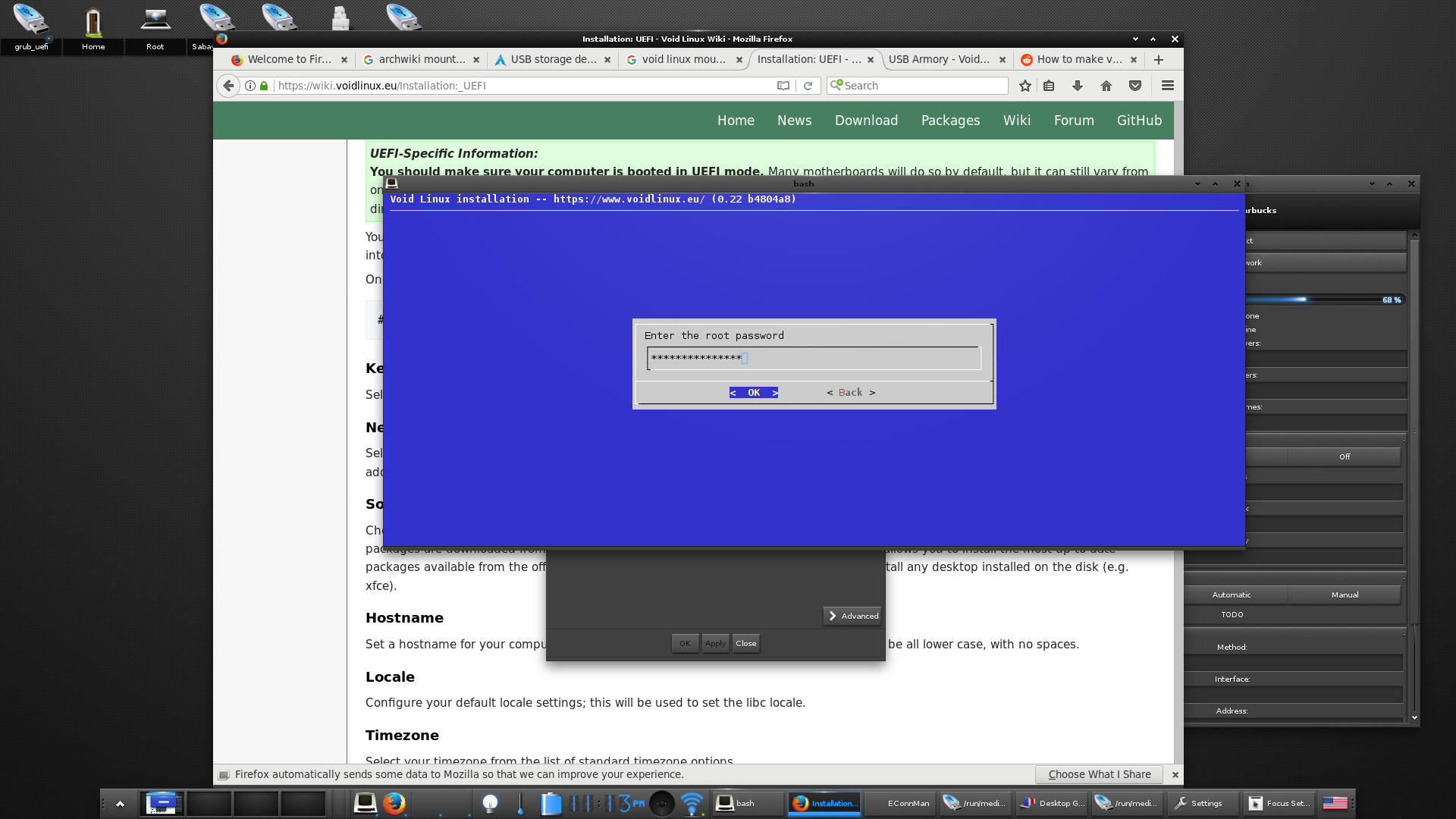The width and height of the screenshot is (1456, 819).
Task: Switch to EConnMan in taskbar
Action: (x=899, y=803)
